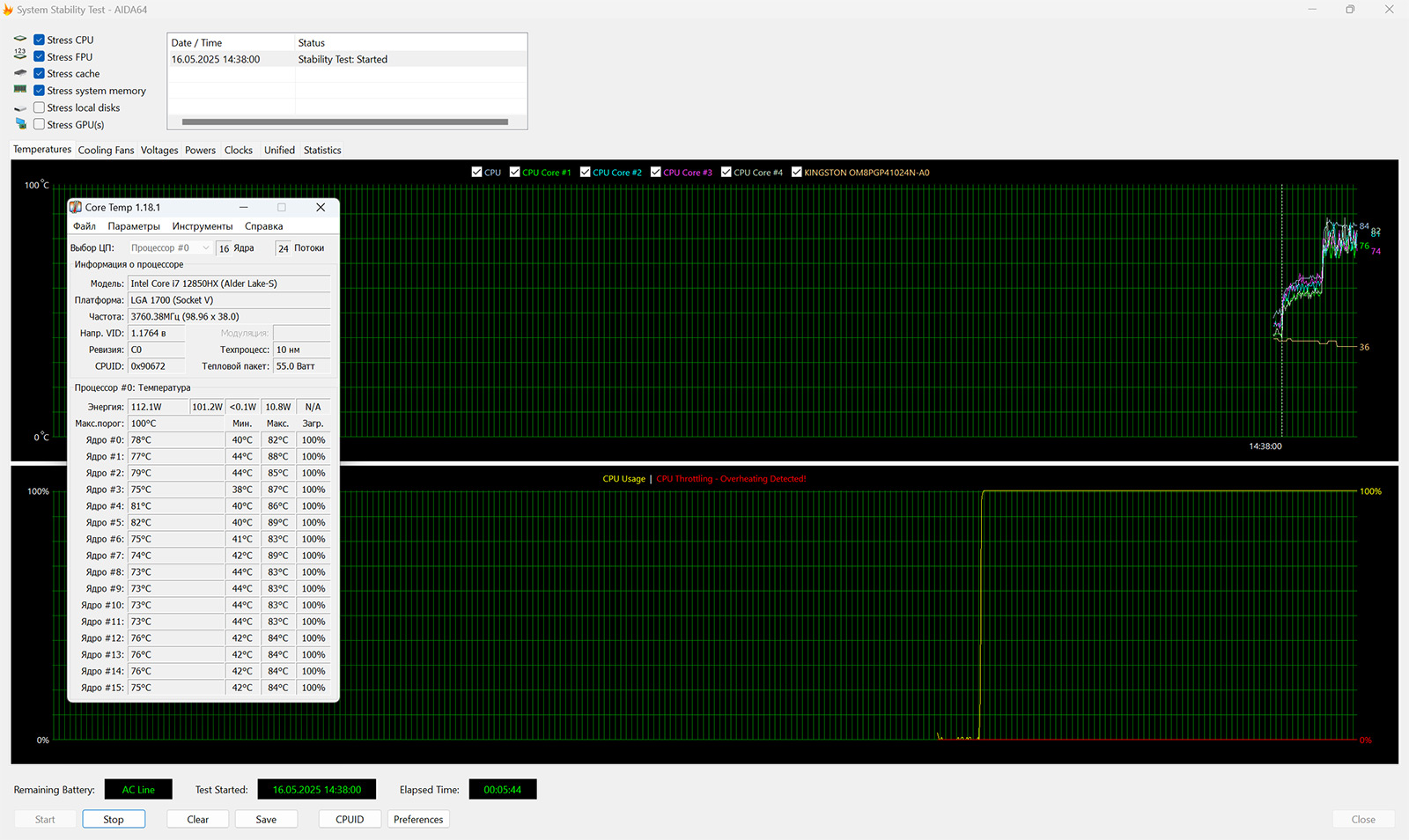Open the Справка menu in Core Temp
Image resolution: width=1409 pixels, height=840 pixels.
264,226
